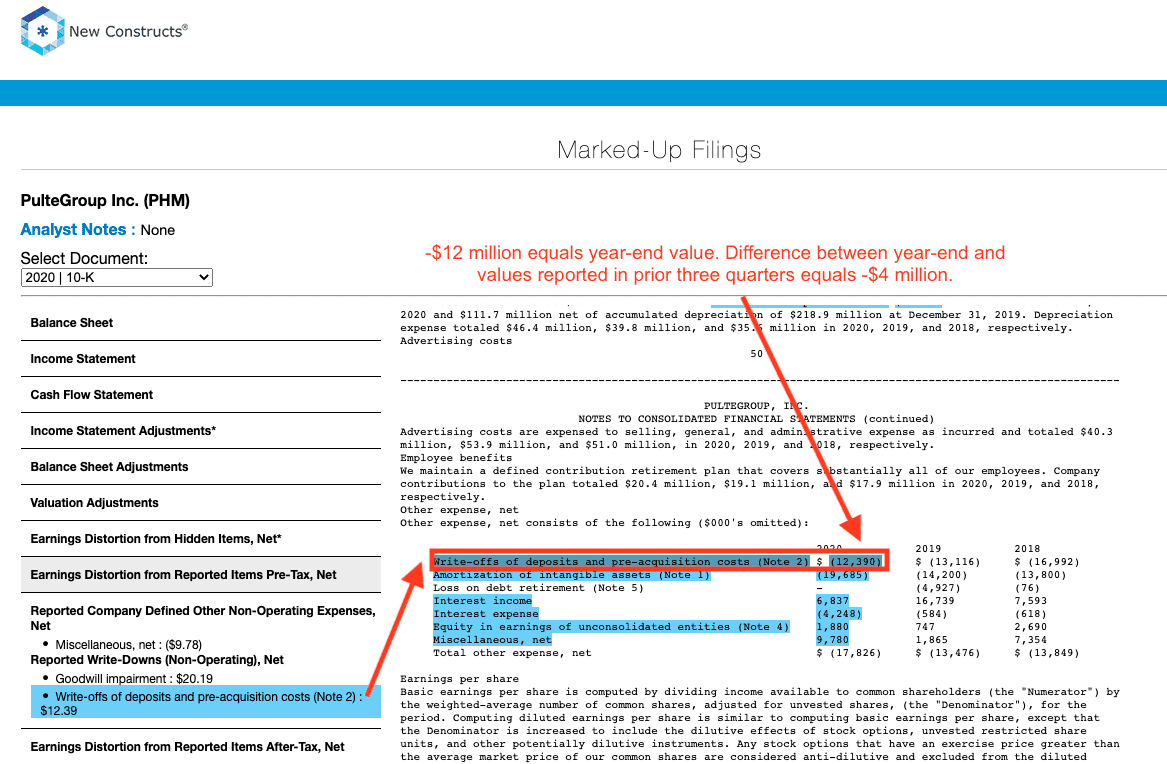Click the highlighted Interest income row label
This screenshot has height=764, width=1167.
coord(482,601)
